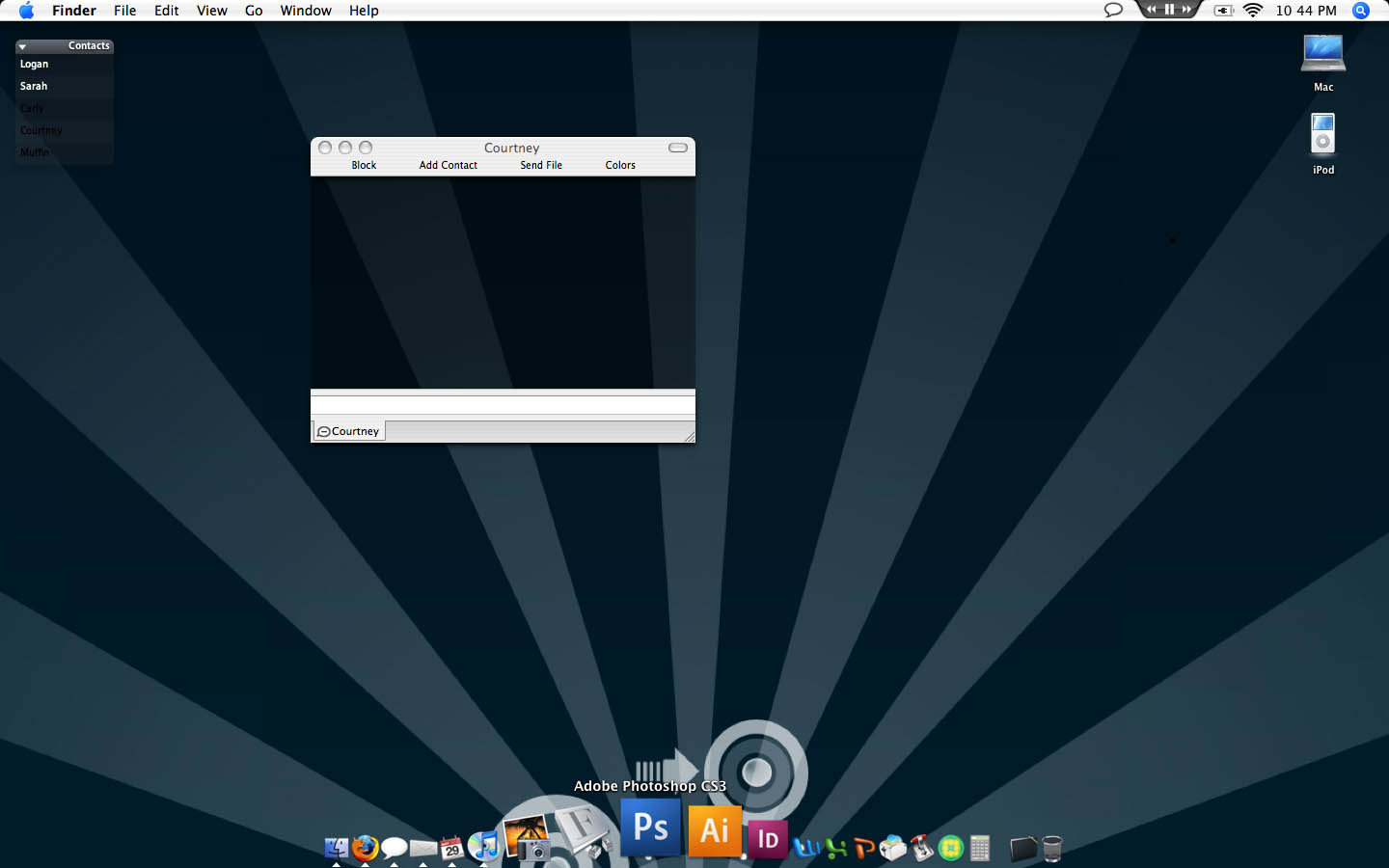Open Firefox from the dock

(x=365, y=848)
